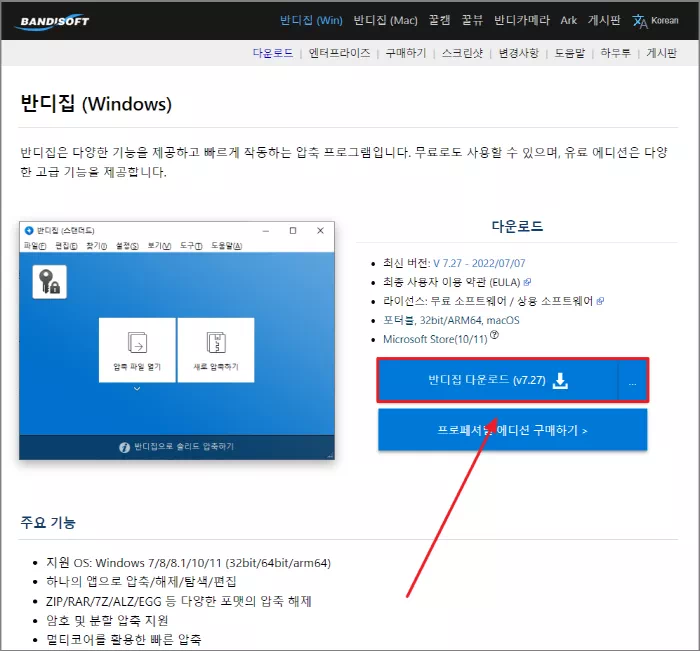
Task: Click the info icon in preview footer
Action: pos(125,447)
